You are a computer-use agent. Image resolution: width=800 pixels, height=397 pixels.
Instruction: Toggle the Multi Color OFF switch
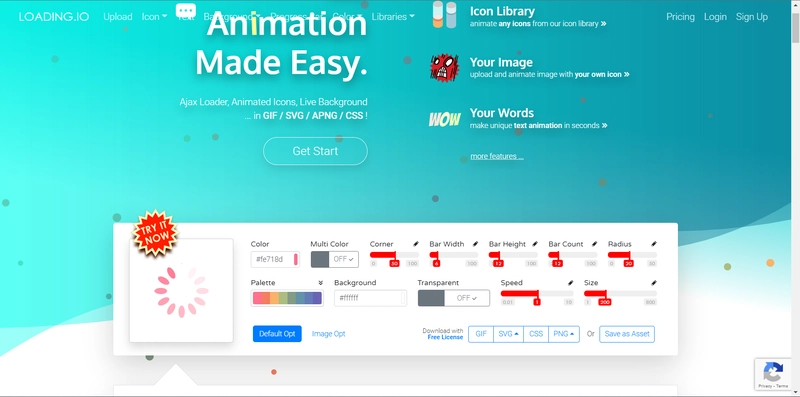(x=335, y=259)
